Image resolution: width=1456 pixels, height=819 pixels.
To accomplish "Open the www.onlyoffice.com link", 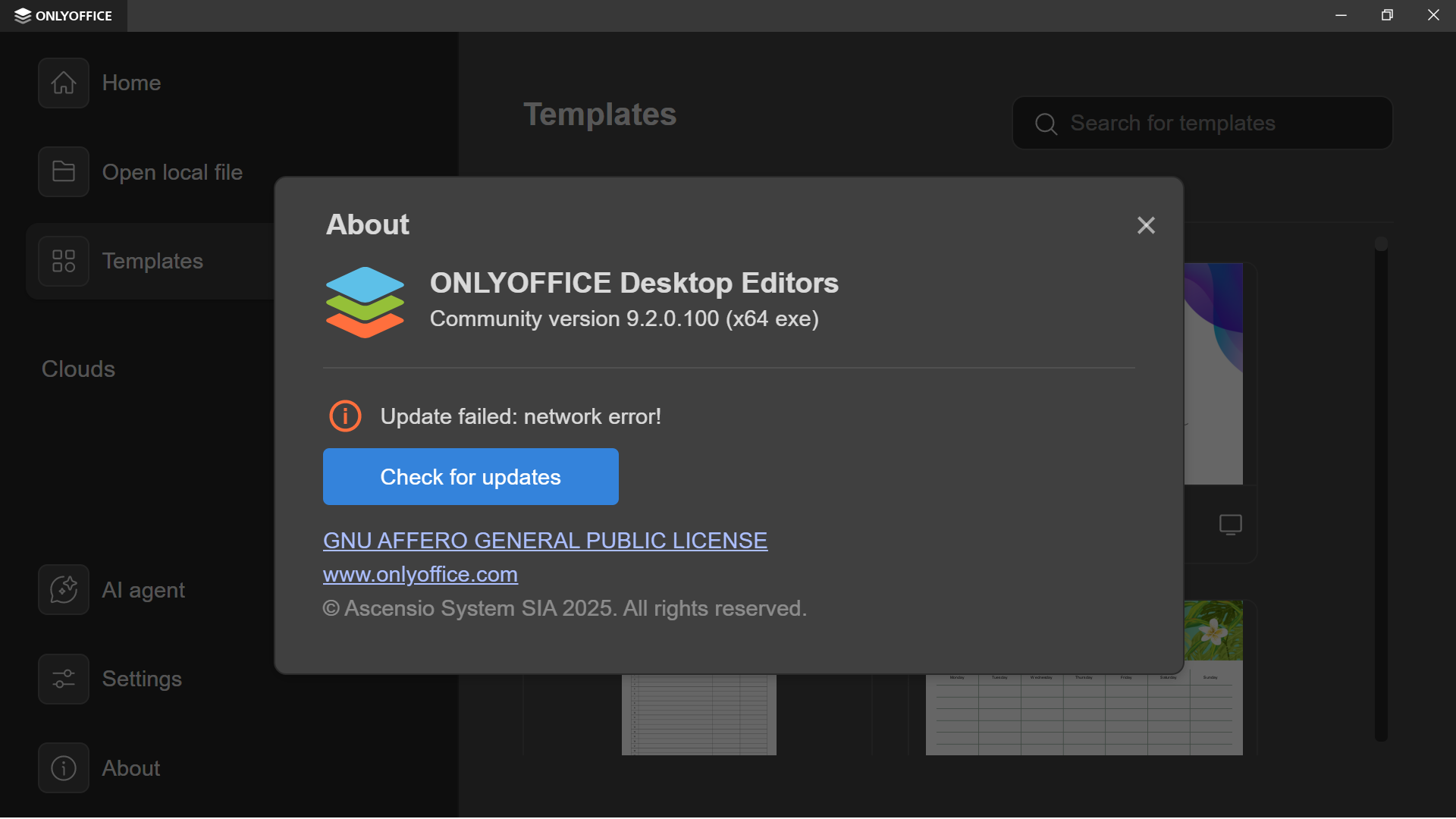I will point(420,575).
